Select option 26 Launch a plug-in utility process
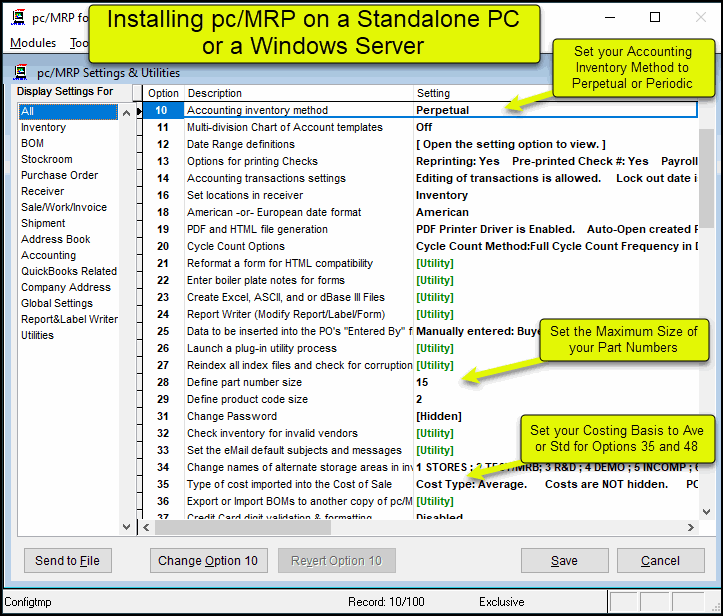This screenshot has height=616, width=723. click(x=420, y=349)
